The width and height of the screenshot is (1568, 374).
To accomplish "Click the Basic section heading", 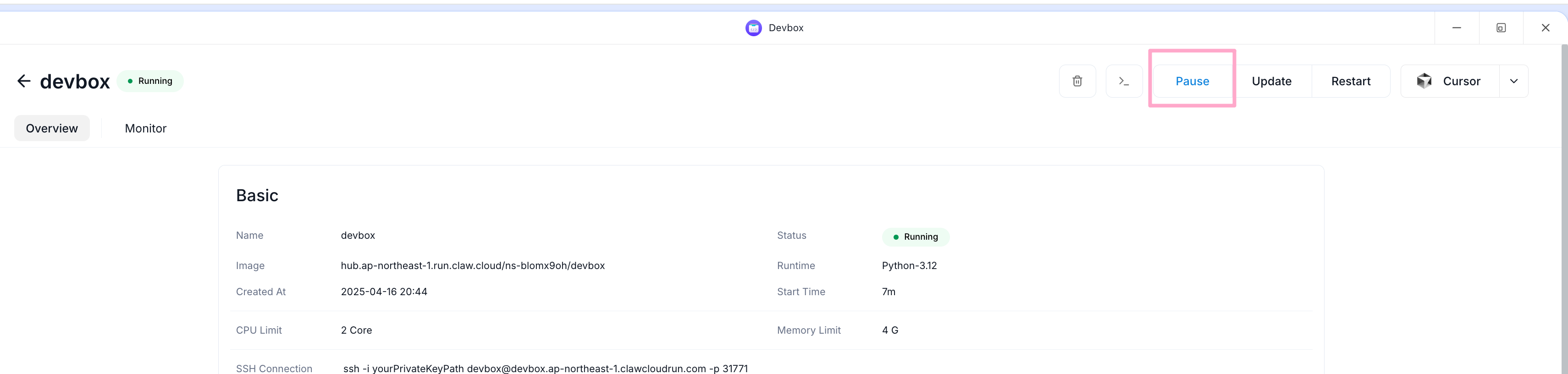I will (x=257, y=195).
